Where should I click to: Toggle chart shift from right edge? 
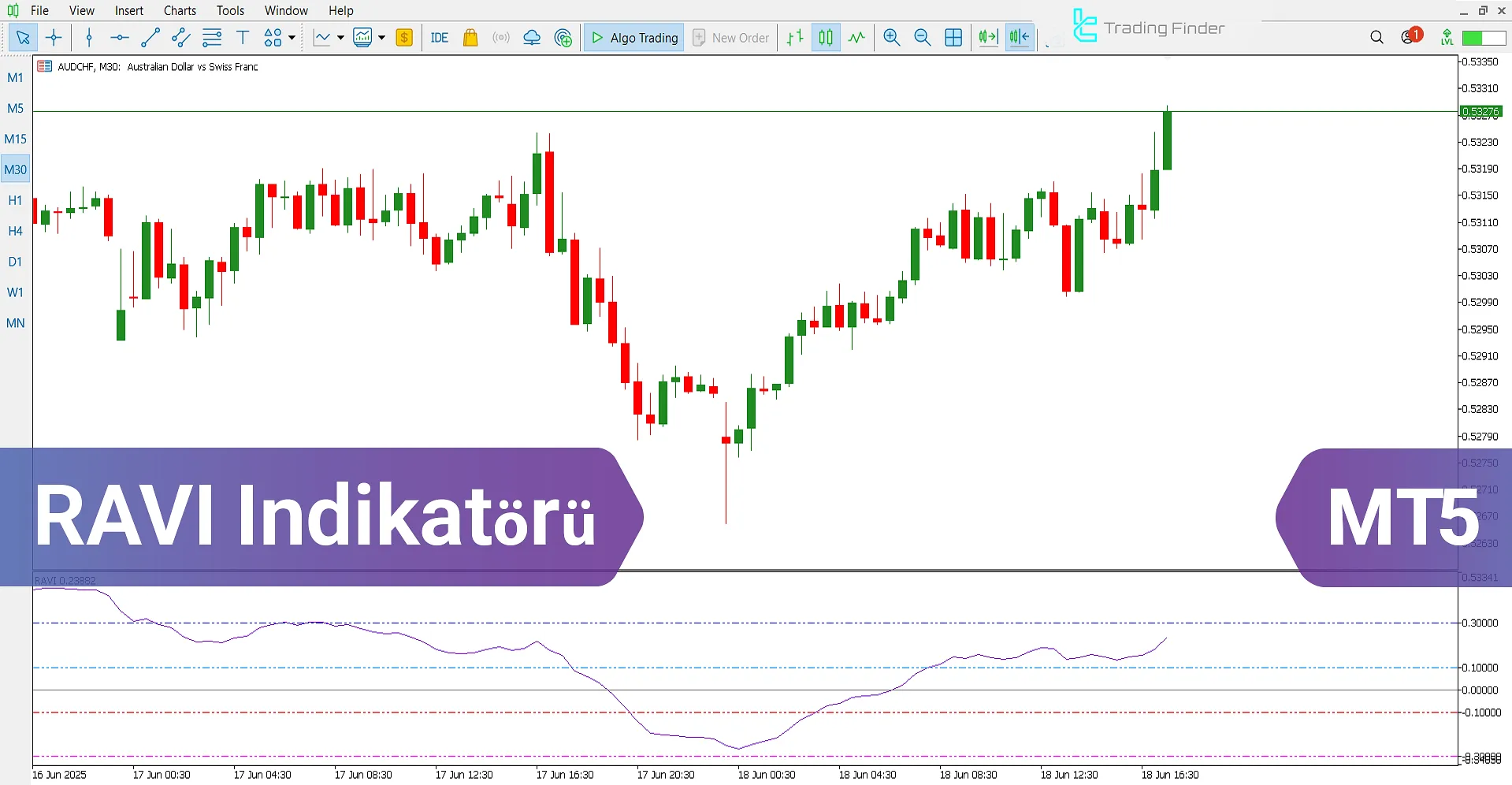coord(1020,38)
